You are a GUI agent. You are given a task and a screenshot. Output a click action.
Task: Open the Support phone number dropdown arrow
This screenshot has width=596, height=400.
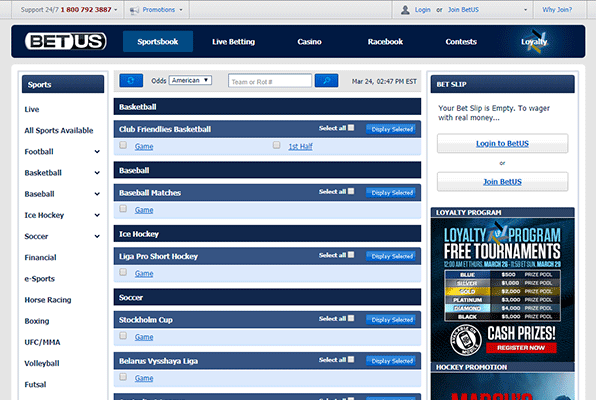point(116,10)
